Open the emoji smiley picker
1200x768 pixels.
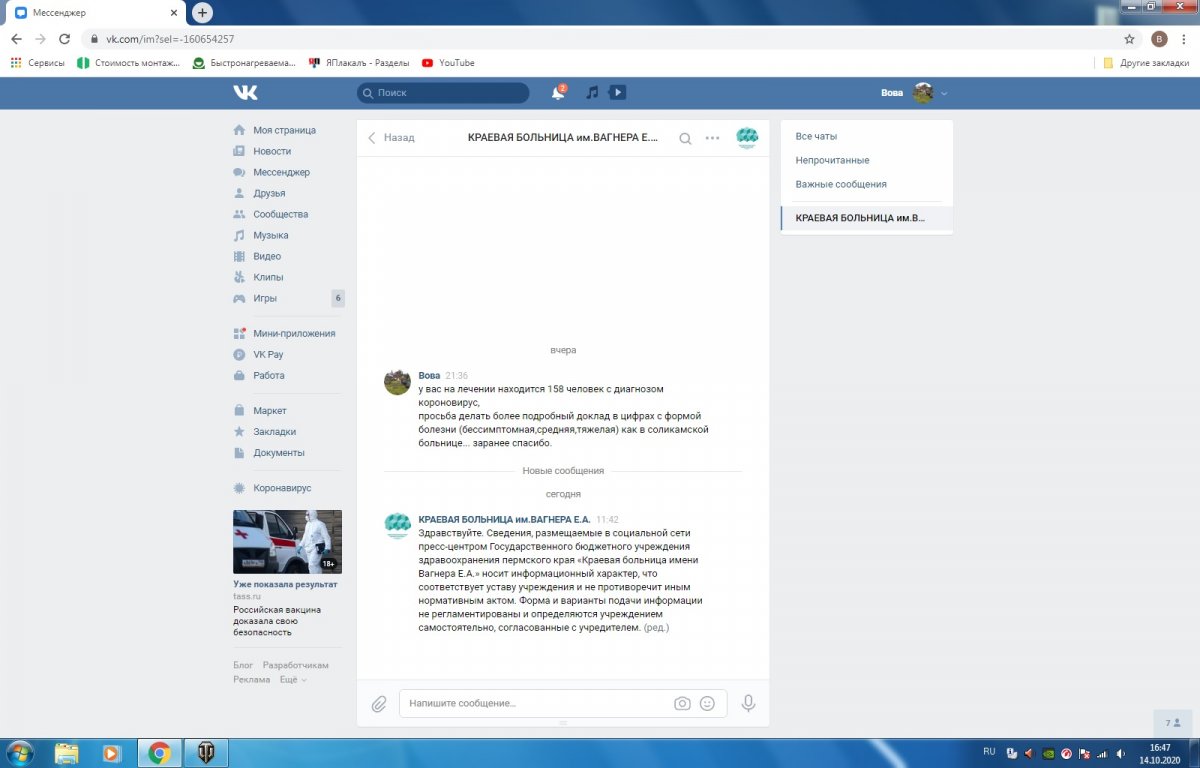click(x=707, y=704)
